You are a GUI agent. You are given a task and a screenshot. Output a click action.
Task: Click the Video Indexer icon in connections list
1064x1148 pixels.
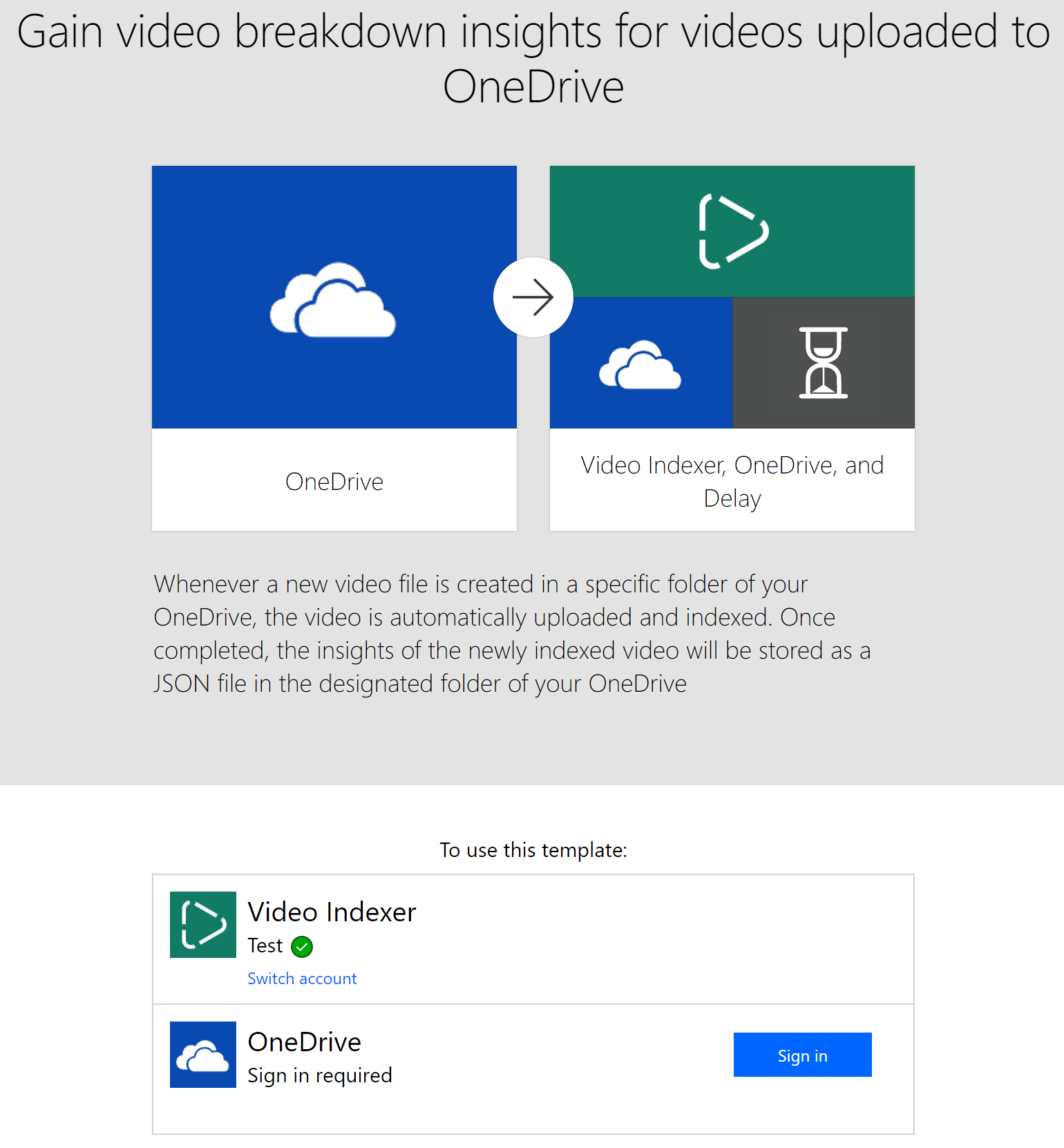[203, 925]
